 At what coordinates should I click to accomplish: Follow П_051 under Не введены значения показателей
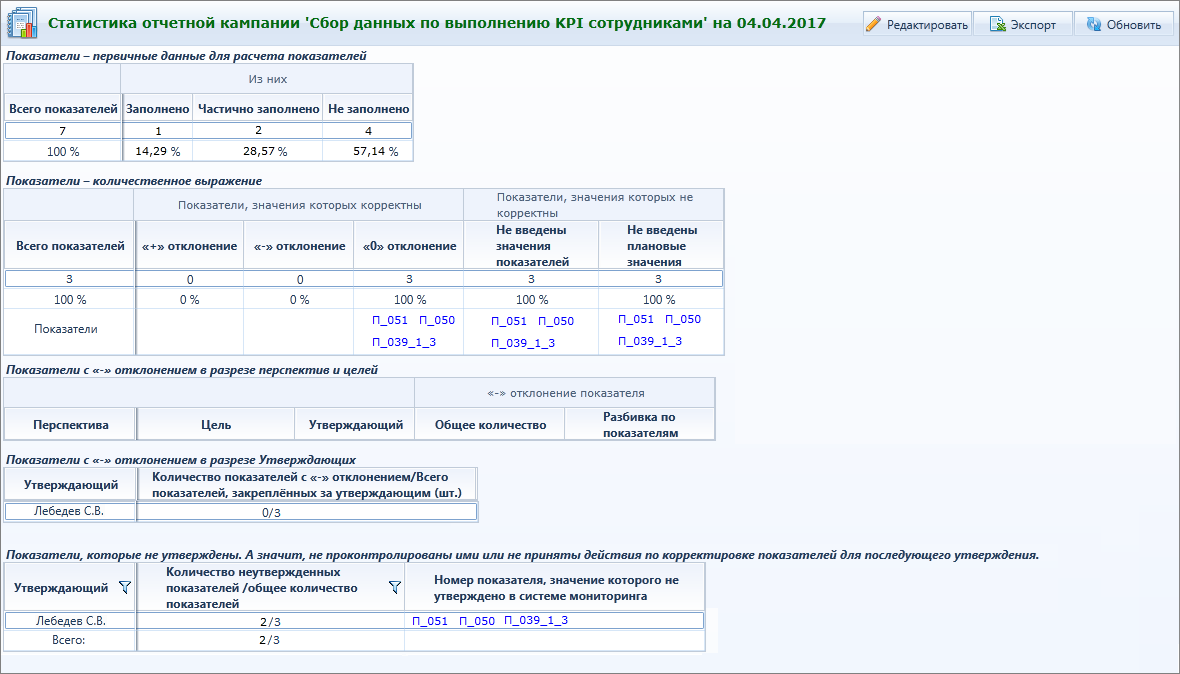(x=509, y=321)
